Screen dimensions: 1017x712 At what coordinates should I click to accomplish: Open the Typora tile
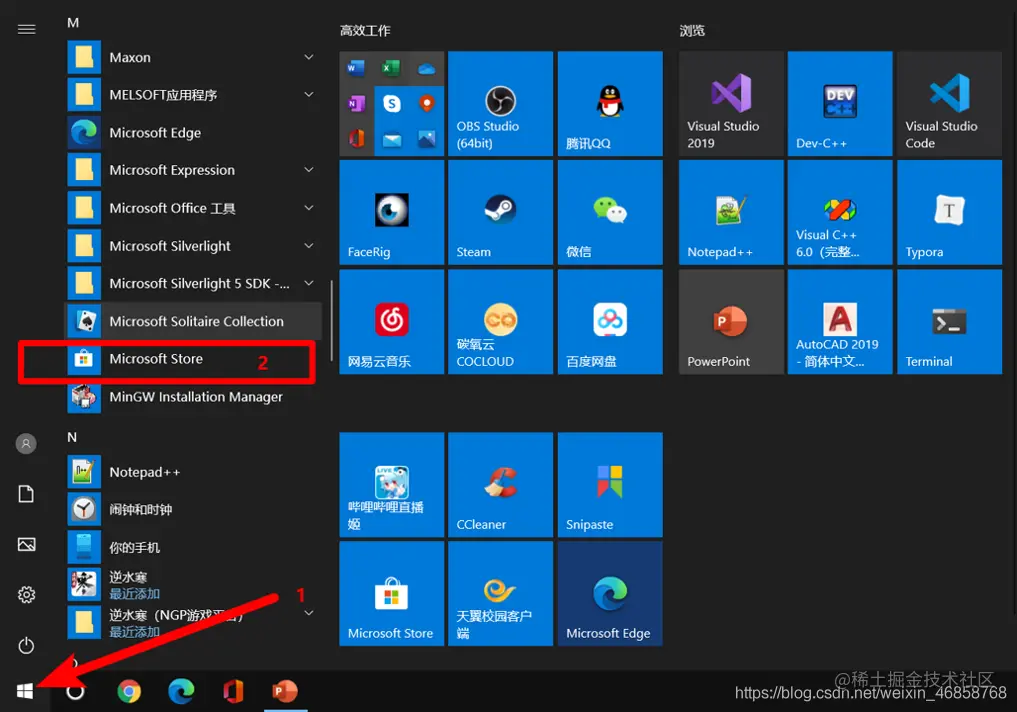coord(950,213)
